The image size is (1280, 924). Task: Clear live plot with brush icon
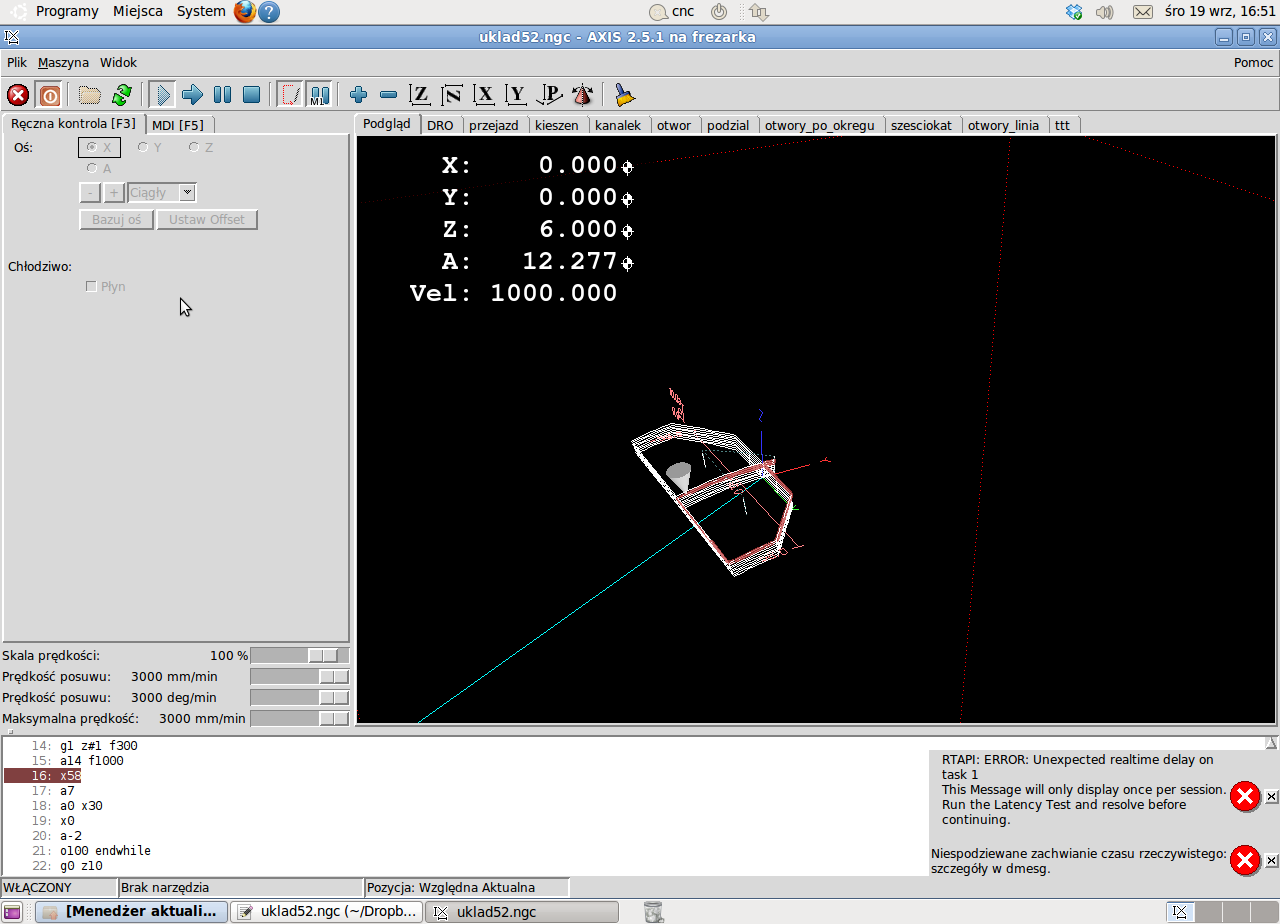click(625, 95)
